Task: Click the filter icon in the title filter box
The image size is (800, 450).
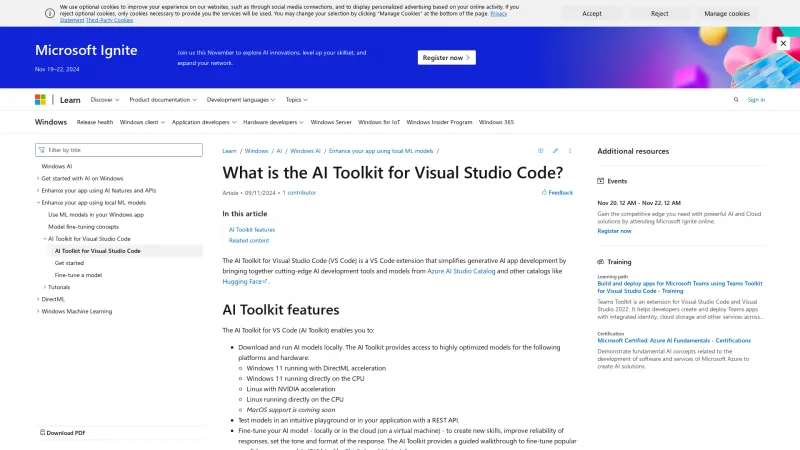Action: coord(42,150)
